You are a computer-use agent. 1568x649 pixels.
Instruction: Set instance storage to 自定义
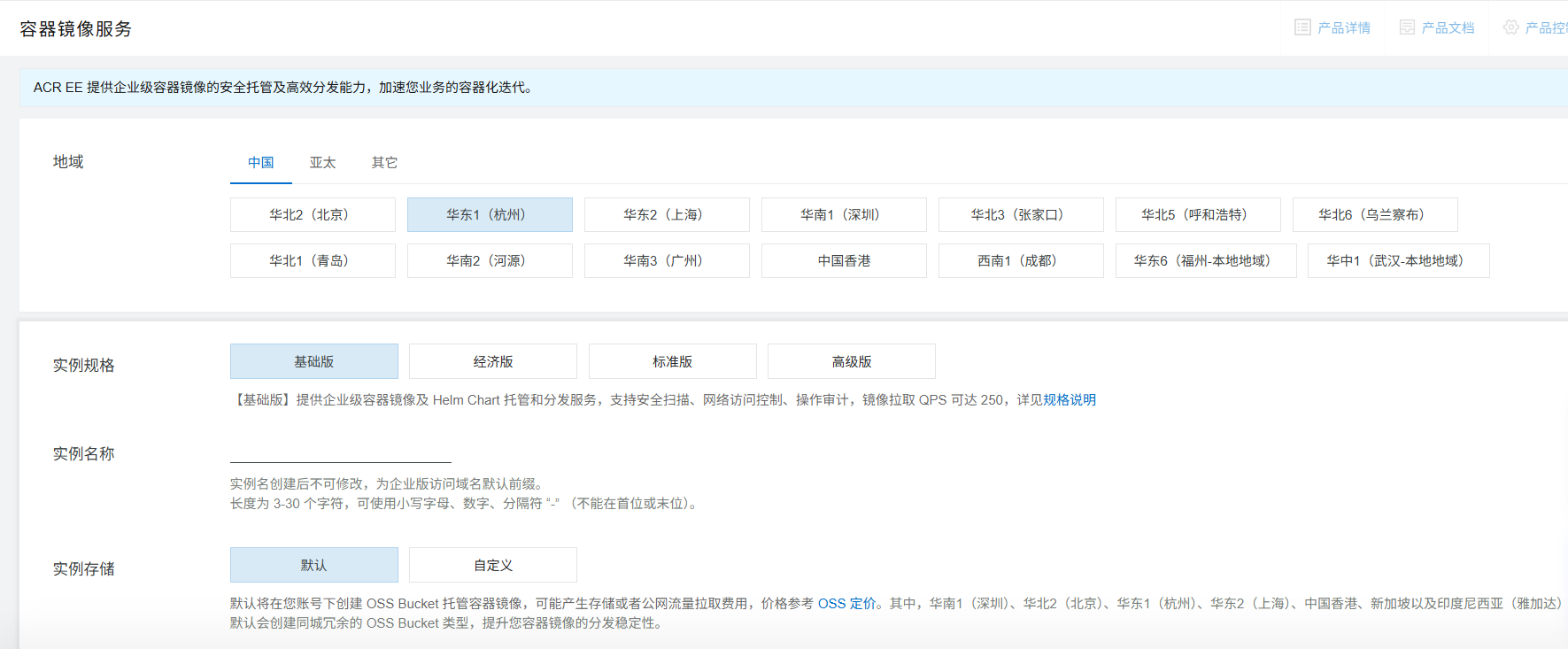pyautogui.click(x=492, y=566)
